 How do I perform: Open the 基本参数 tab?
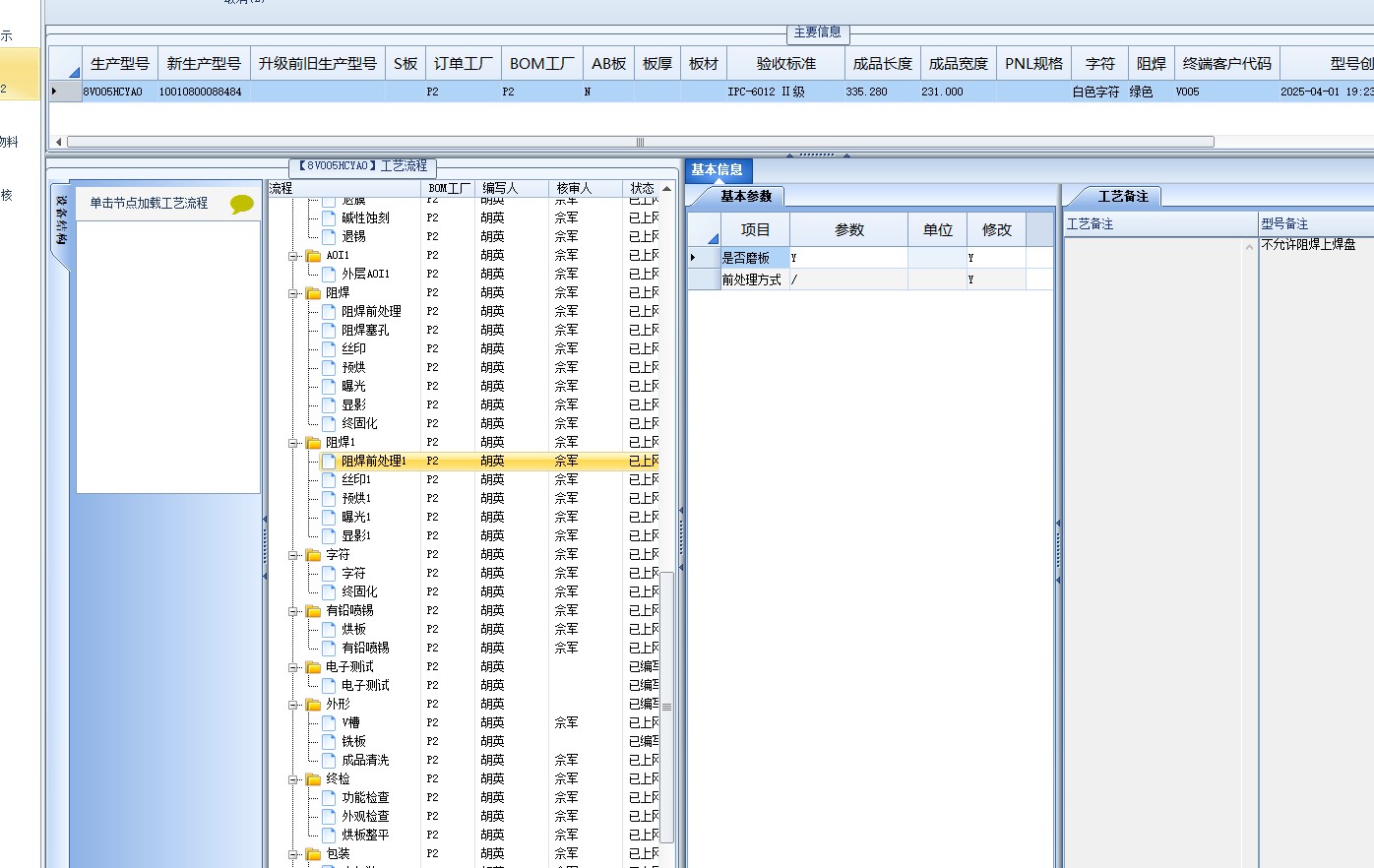(x=746, y=196)
